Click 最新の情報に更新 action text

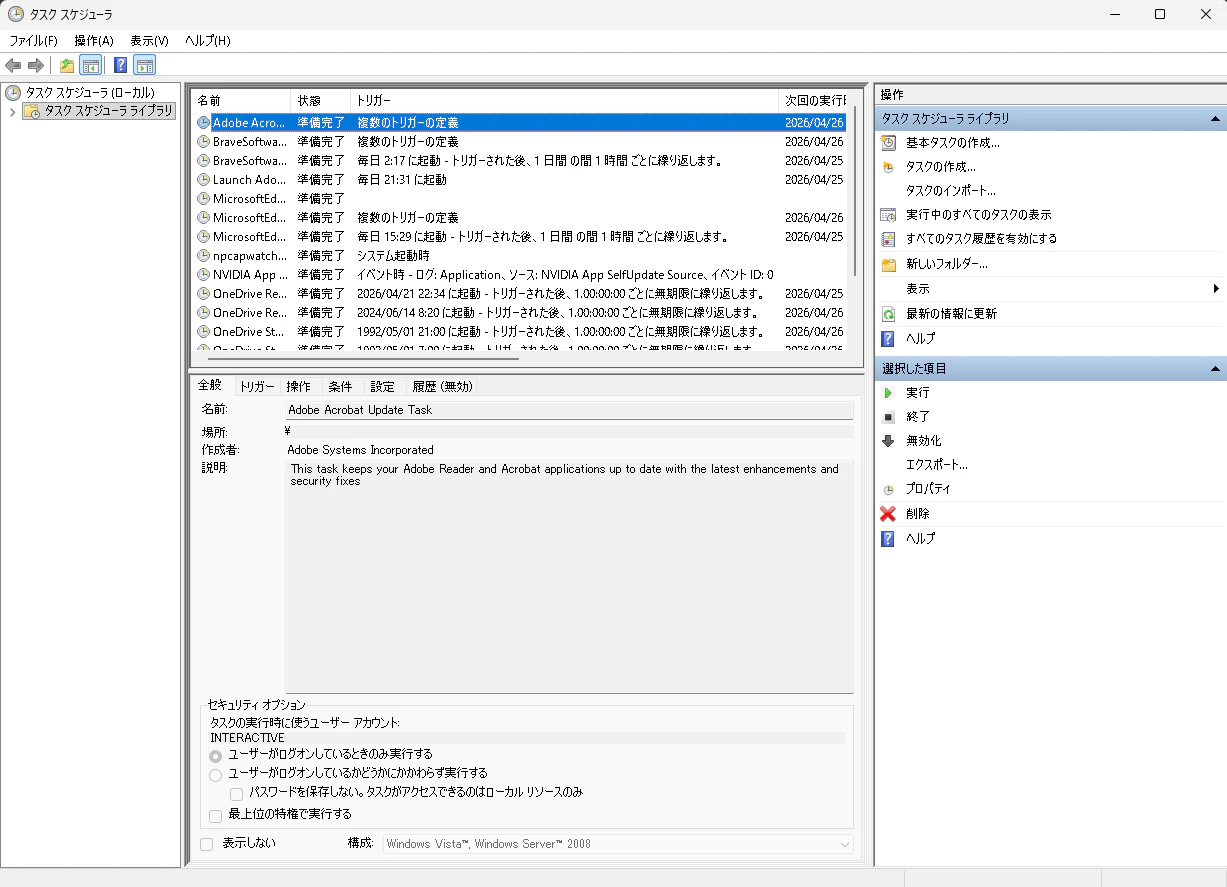click(x=951, y=314)
